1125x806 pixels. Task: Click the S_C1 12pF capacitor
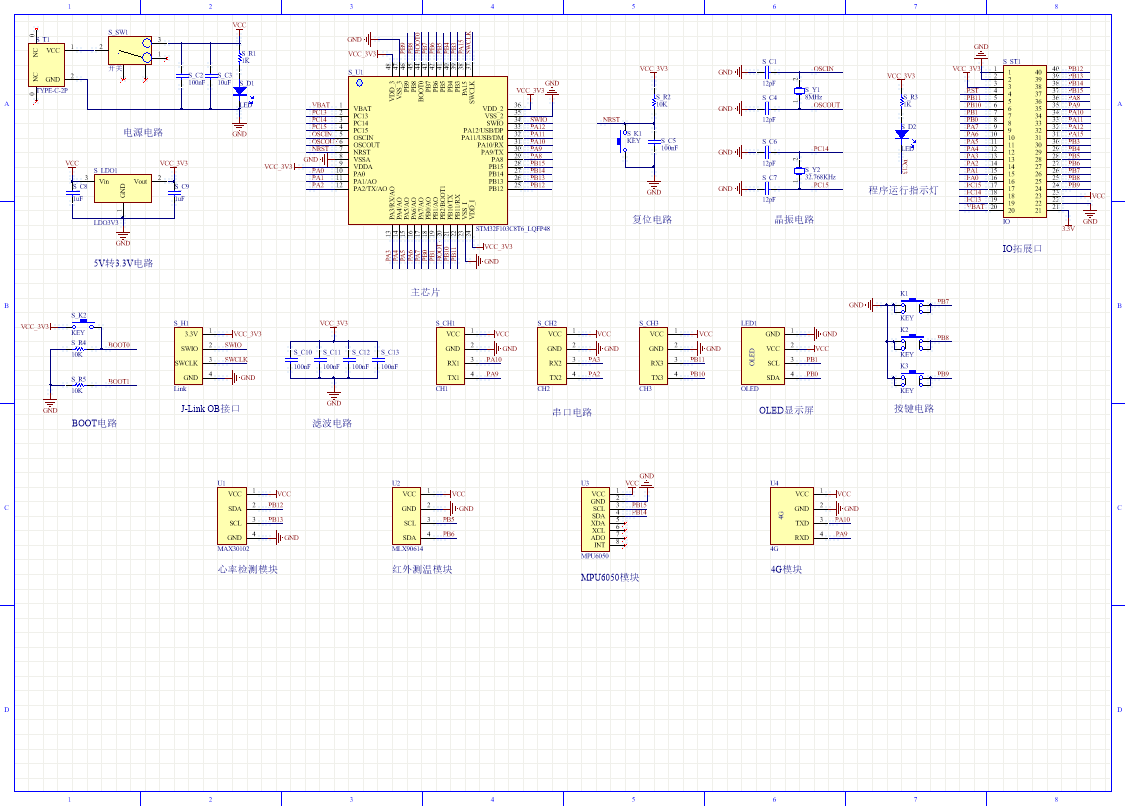pos(767,72)
